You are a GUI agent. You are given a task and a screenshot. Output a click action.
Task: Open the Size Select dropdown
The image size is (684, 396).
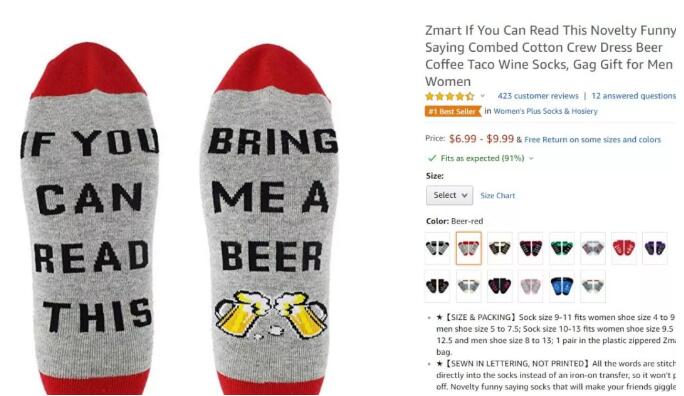(x=450, y=195)
